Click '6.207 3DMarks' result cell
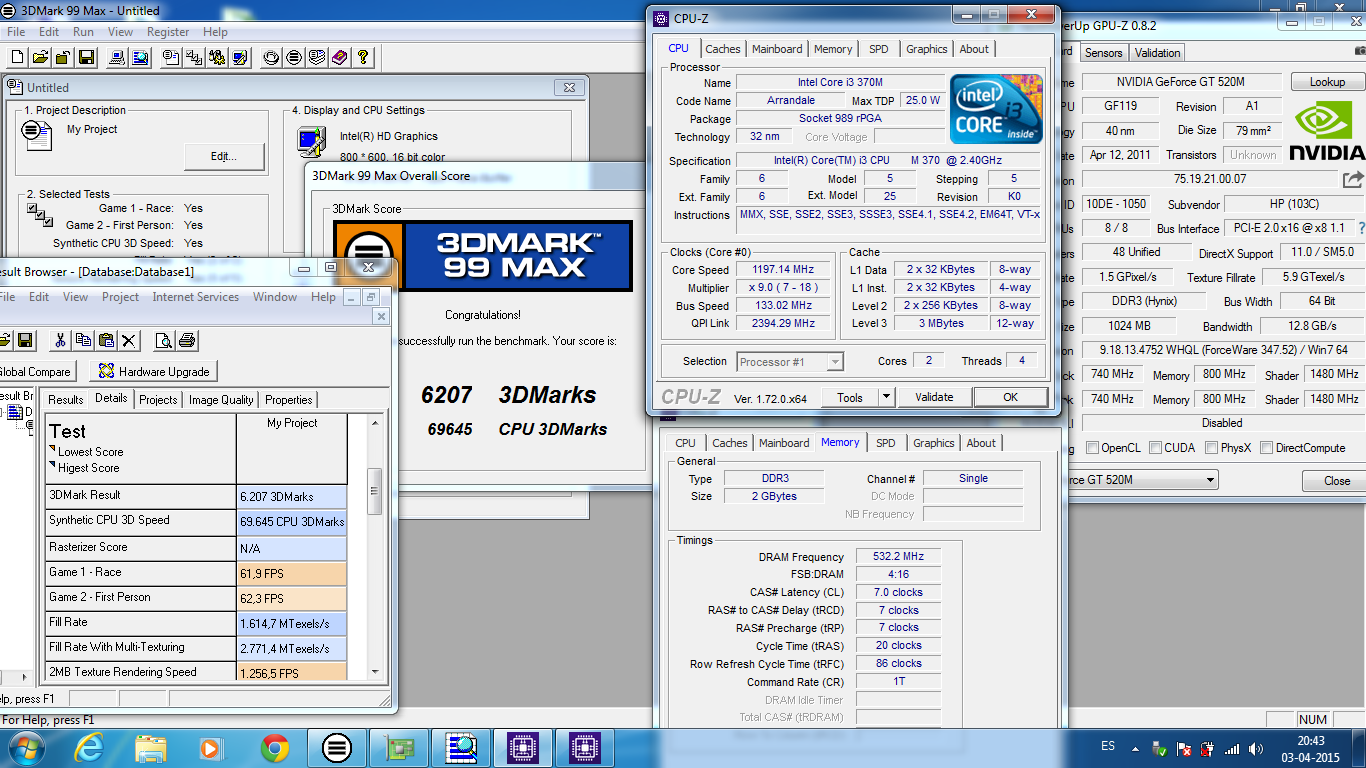Viewport: 1366px width, 768px height. (291, 497)
